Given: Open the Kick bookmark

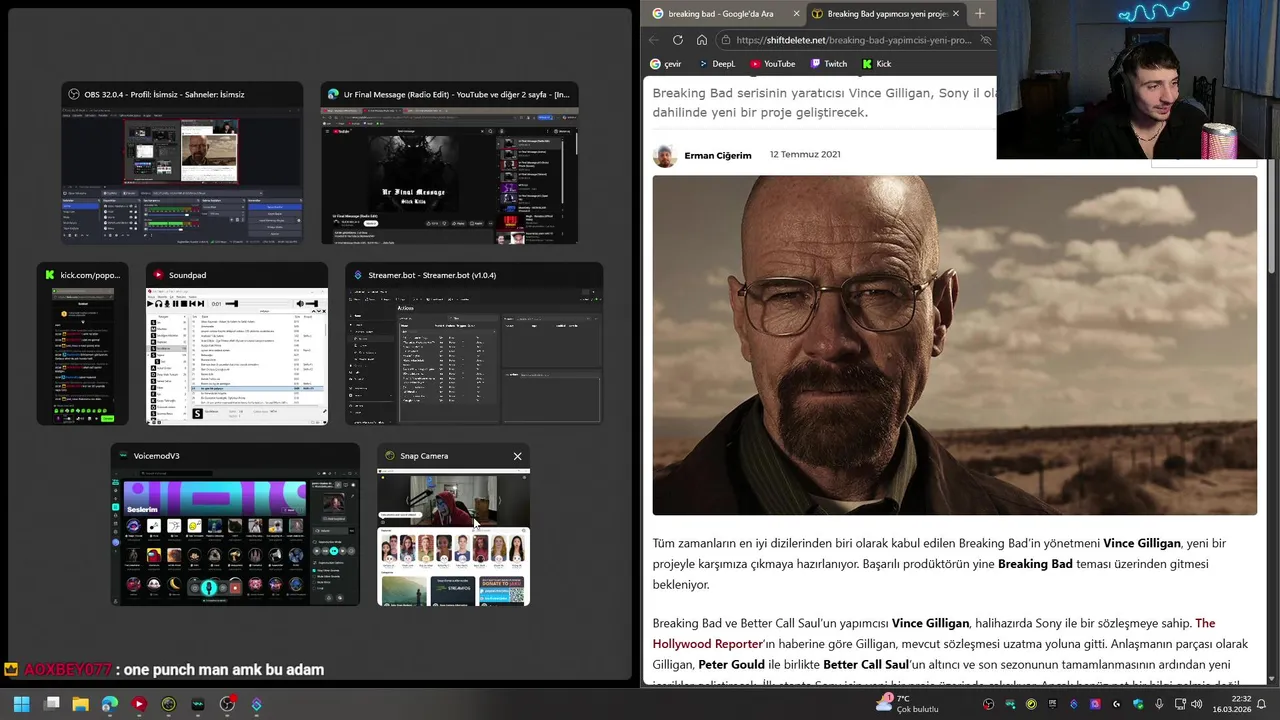Looking at the screenshot, I should [x=876, y=64].
